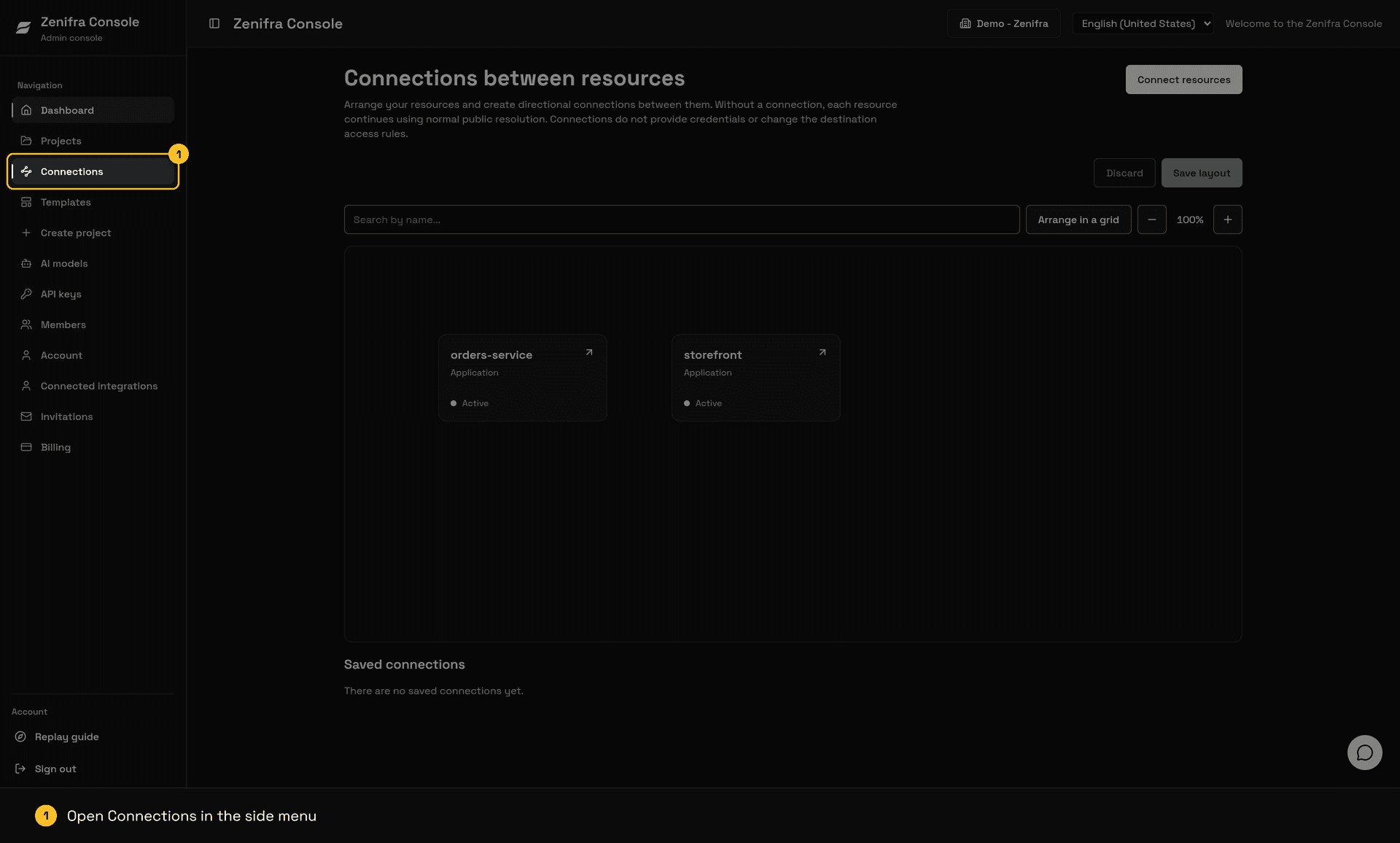1400x843 pixels.
Task: Click 'There are no saved connections yet.'
Action: pyautogui.click(x=434, y=691)
